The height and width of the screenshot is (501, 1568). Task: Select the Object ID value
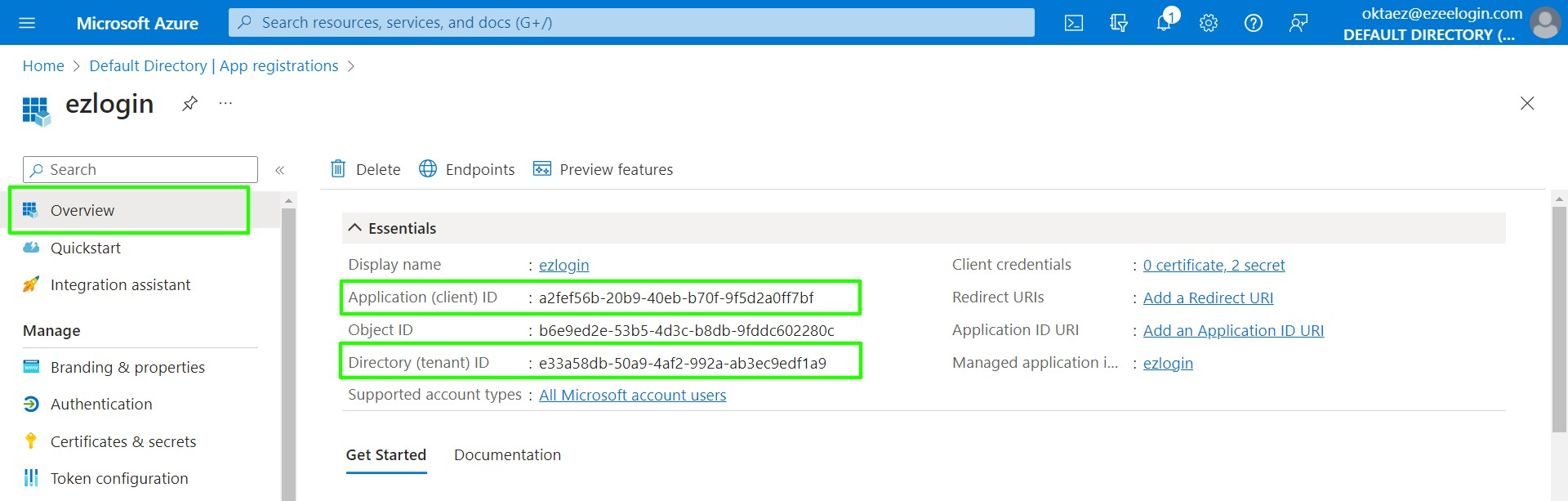(x=687, y=330)
